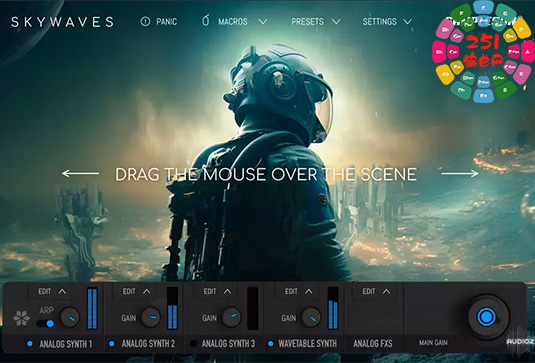The image size is (535, 363).
Task: Click EDIT for Wavetable Synth
Action: [x=291, y=291]
